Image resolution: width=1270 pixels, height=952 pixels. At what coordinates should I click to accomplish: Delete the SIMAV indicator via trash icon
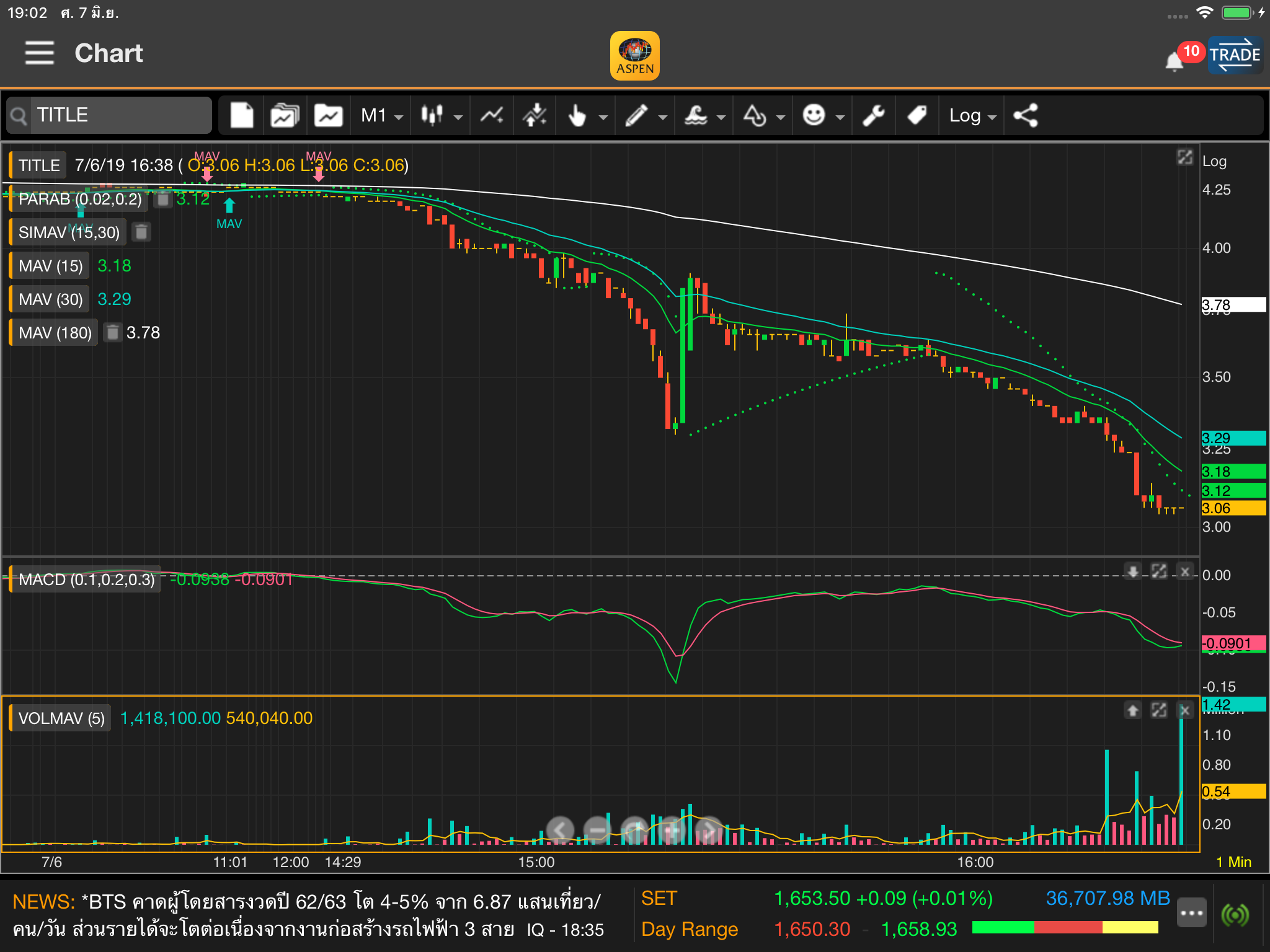point(141,232)
